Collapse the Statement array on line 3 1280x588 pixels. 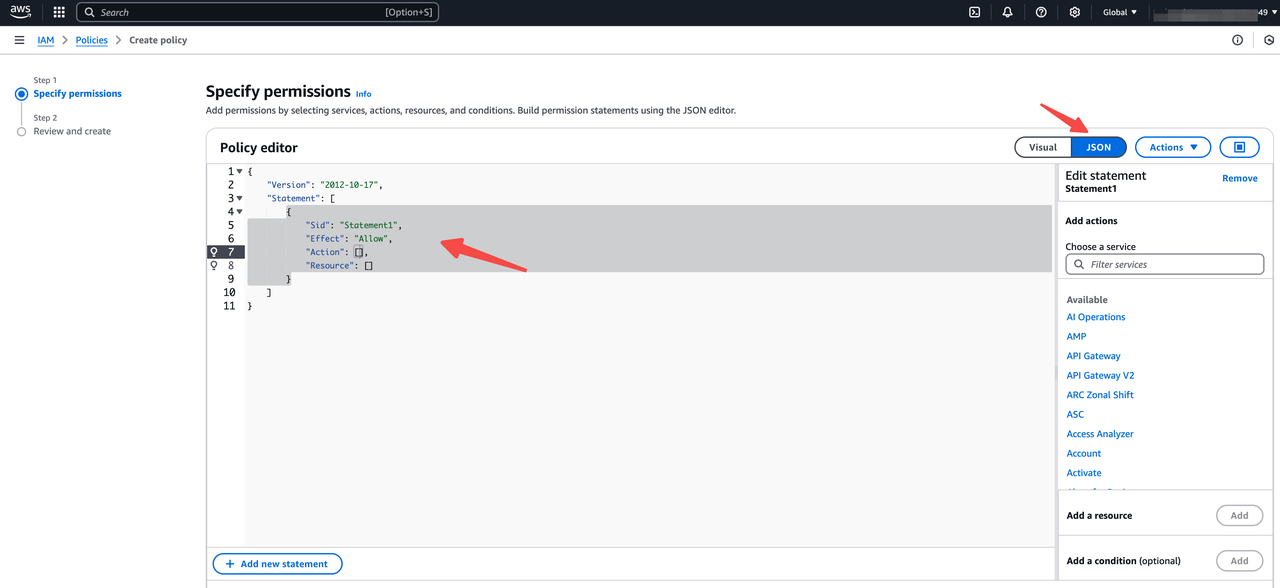click(x=241, y=197)
